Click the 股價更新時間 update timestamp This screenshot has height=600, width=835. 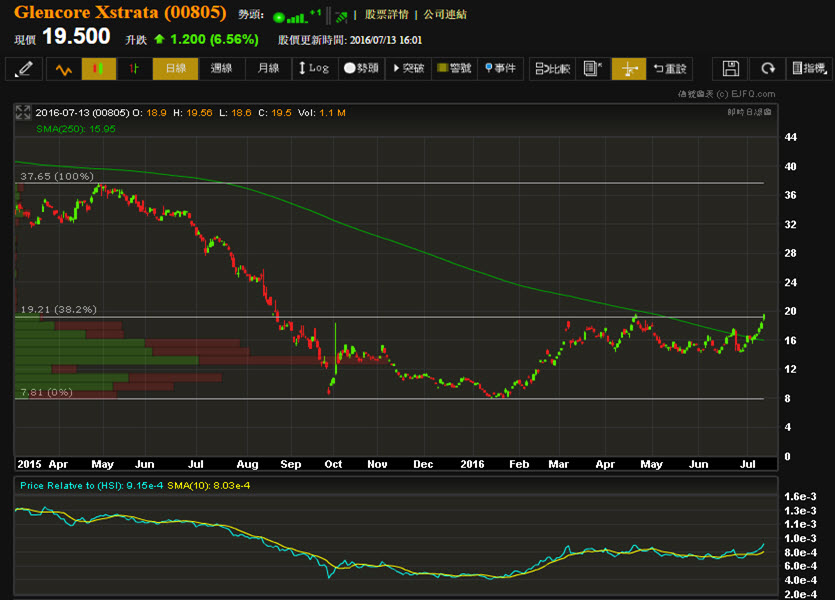350,40
